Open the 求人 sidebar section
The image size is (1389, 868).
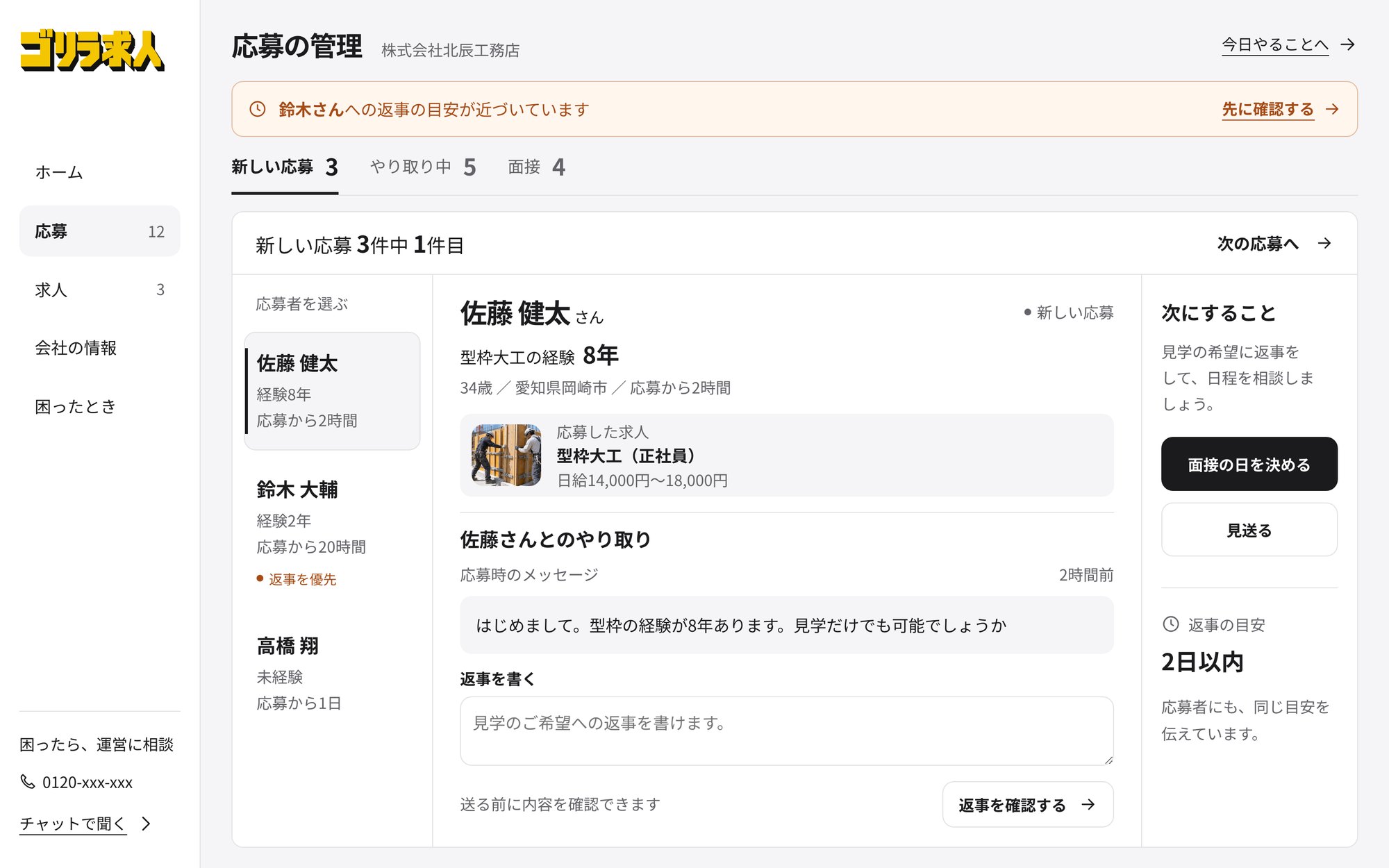pyautogui.click(x=99, y=290)
